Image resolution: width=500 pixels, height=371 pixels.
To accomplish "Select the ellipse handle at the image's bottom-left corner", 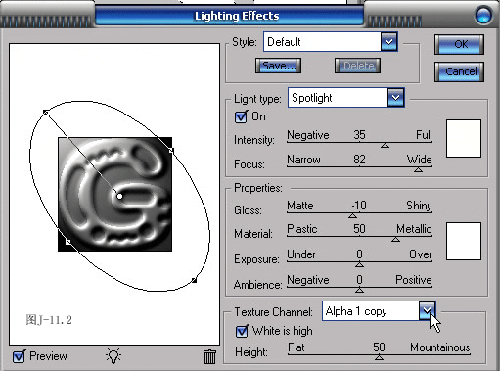I will 68,242.
